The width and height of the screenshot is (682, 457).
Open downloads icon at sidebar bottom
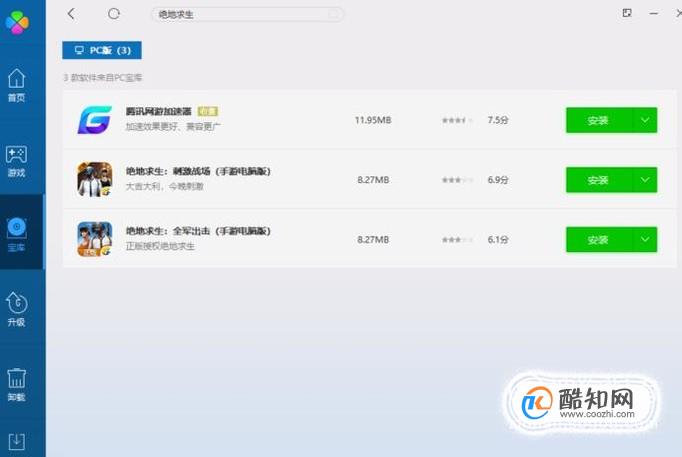point(17,441)
